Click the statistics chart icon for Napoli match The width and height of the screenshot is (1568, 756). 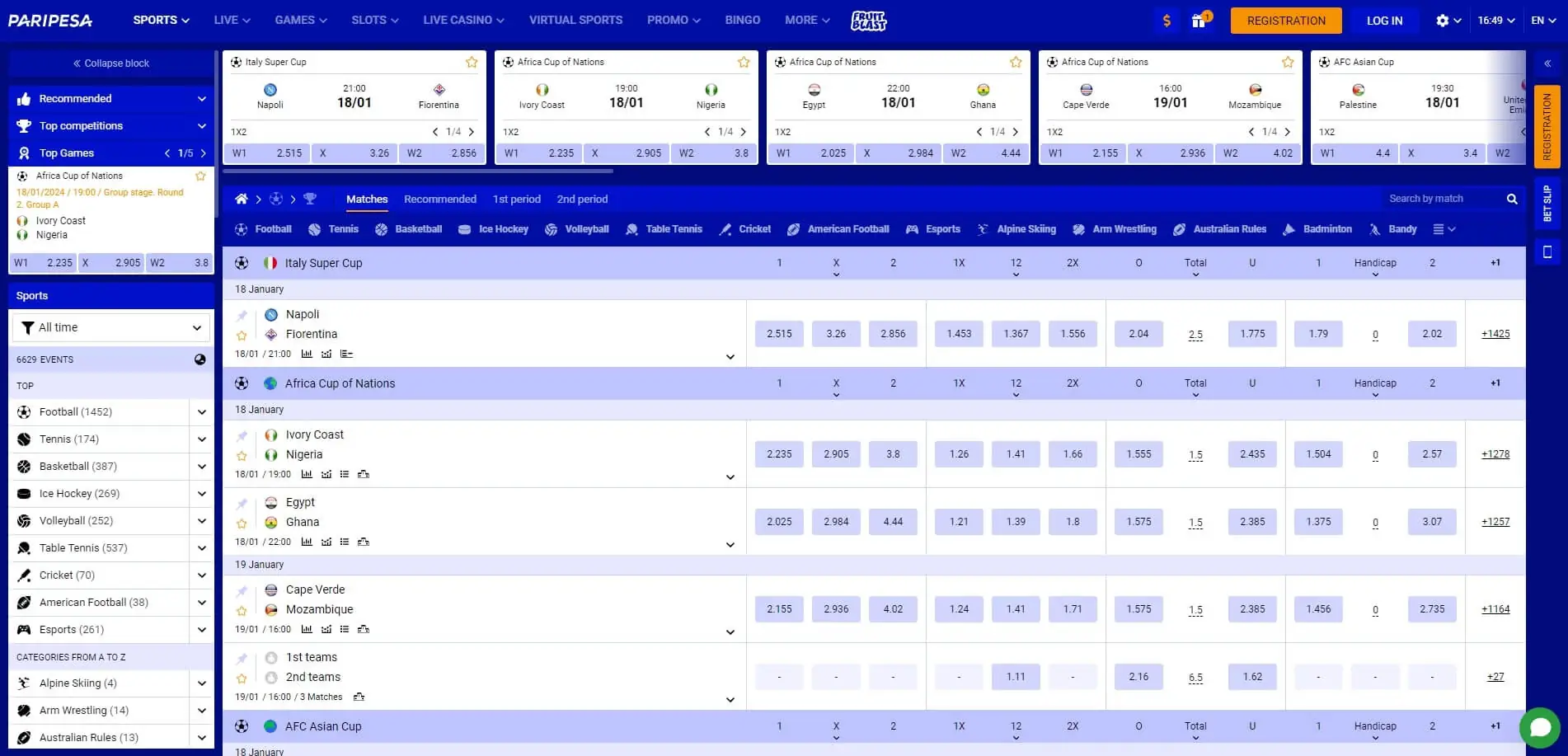(x=307, y=354)
